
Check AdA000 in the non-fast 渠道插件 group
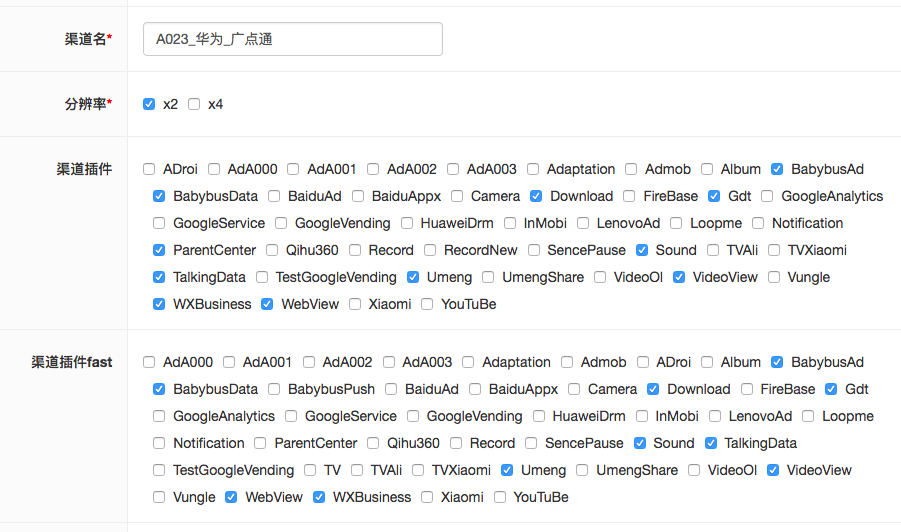click(x=214, y=169)
